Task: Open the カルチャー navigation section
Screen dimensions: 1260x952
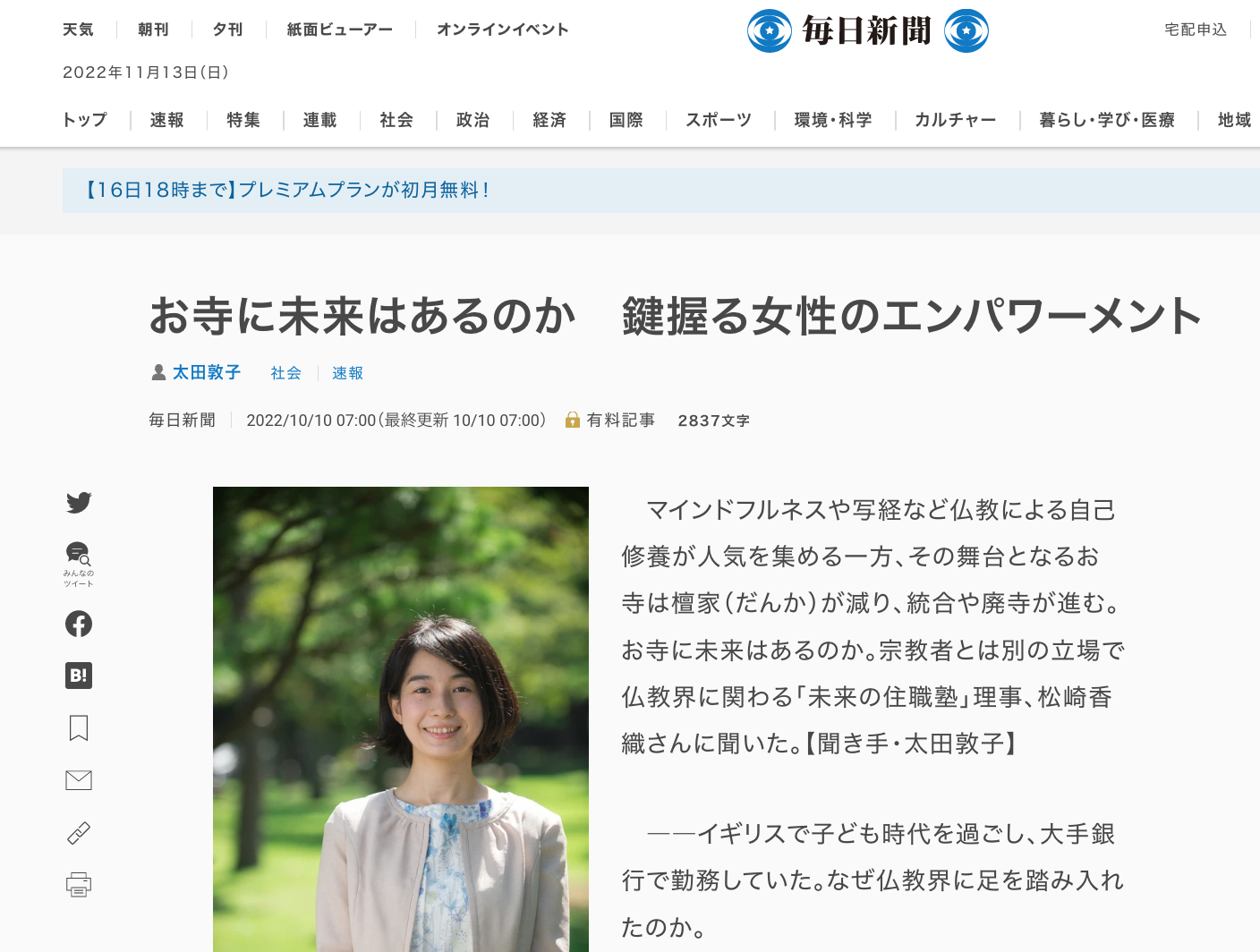Action: click(956, 120)
